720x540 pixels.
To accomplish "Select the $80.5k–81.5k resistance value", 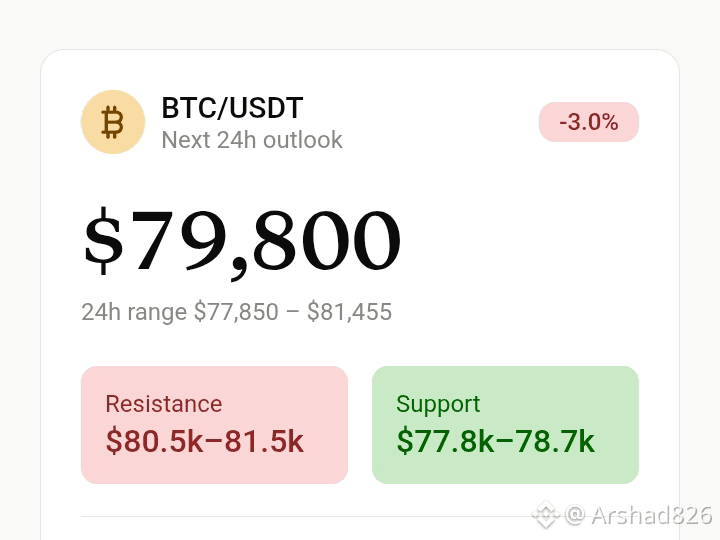I will 205,441.
